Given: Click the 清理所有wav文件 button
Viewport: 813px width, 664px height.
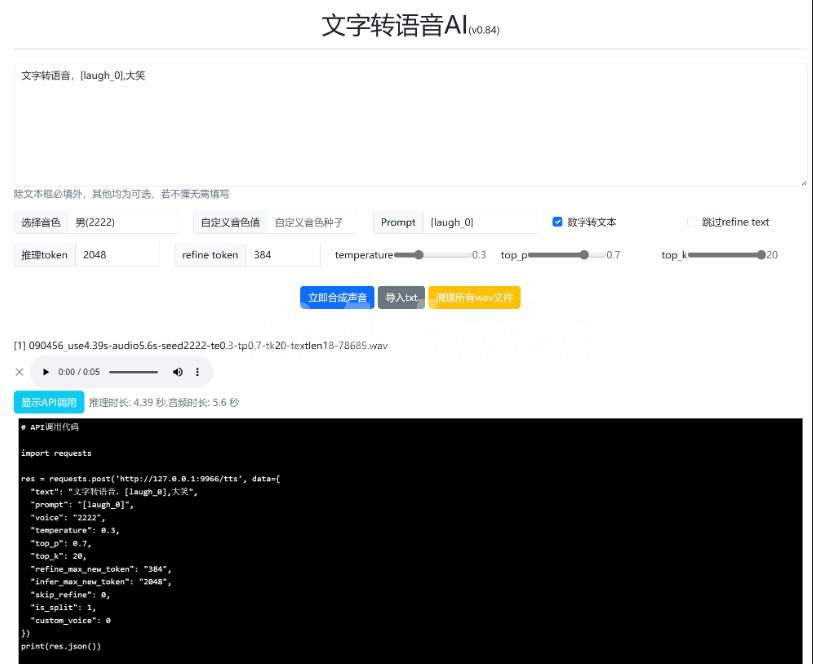Looking at the screenshot, I should [474, 298].
